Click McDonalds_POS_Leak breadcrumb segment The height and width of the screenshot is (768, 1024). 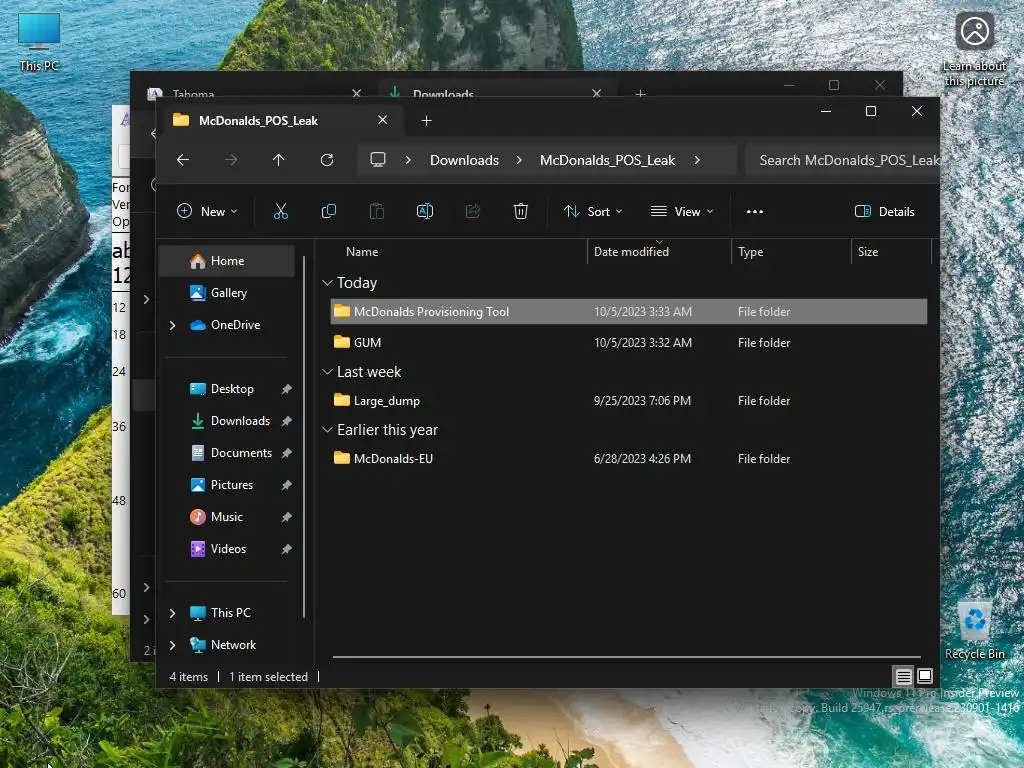(x=607, y=160)
